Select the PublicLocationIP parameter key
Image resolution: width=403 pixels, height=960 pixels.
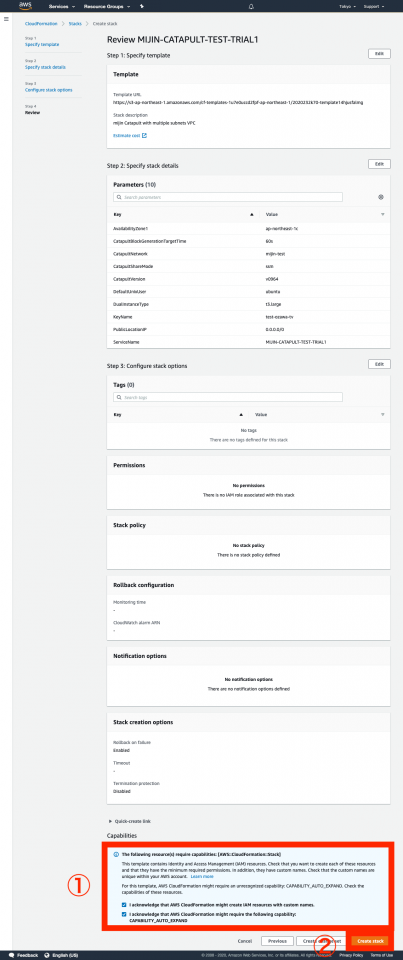point(127,329)
